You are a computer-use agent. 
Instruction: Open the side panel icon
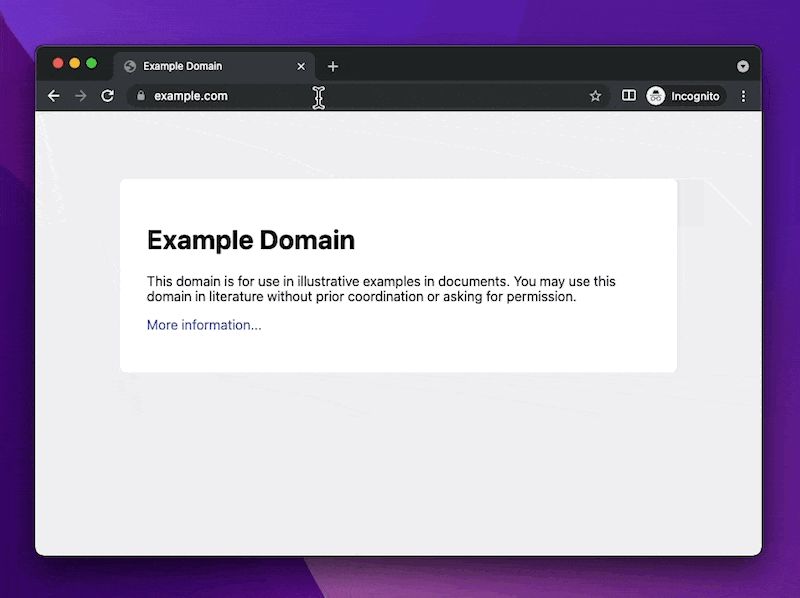629,95
